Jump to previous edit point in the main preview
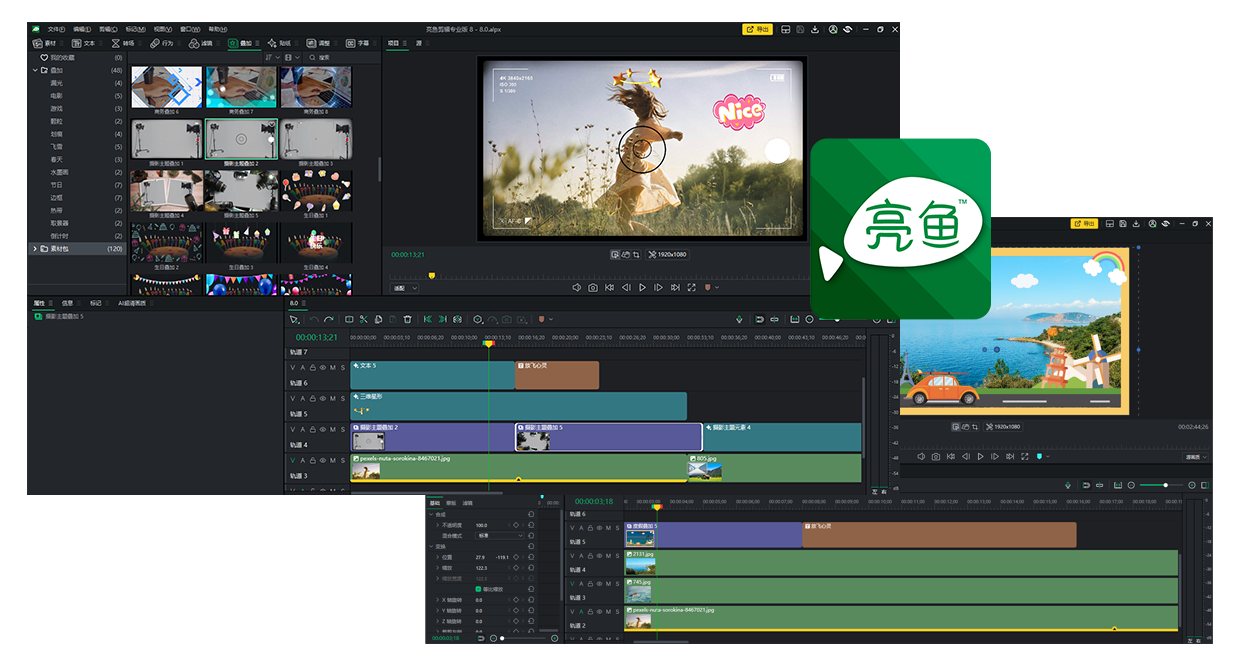Viewport: 1242px width, 670px height. (x=610, y=288)
